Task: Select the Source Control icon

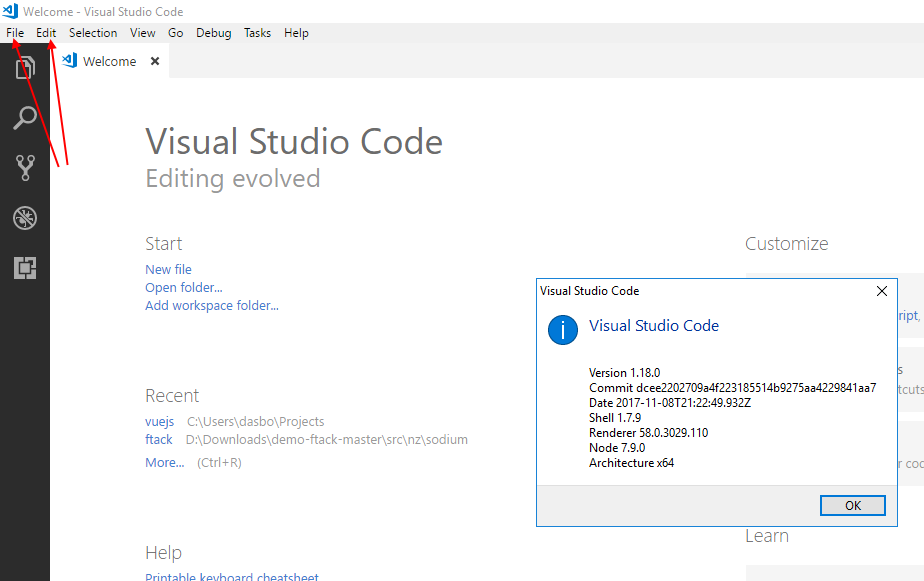Action: pyautogui.click(x=25, y=167)
